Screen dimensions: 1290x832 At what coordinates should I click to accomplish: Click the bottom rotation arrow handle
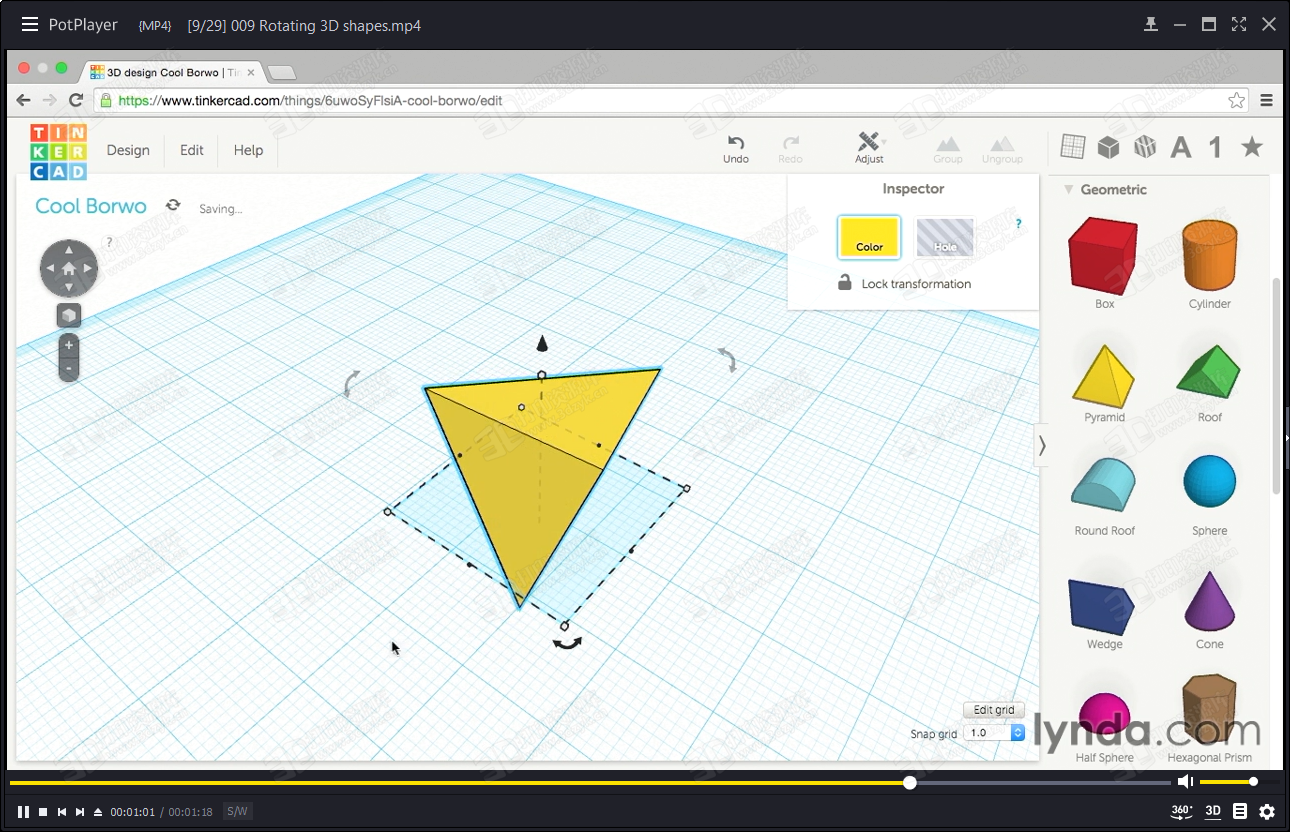coord(568,645)
